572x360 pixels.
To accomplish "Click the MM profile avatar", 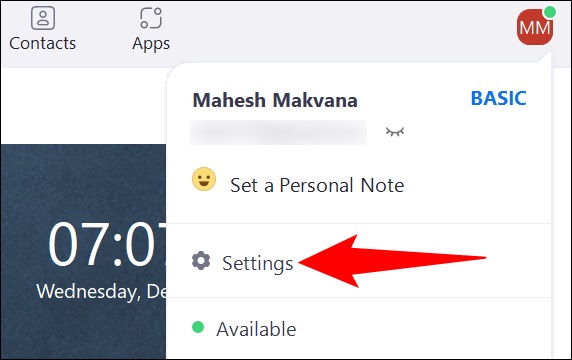I will (535, 27).
